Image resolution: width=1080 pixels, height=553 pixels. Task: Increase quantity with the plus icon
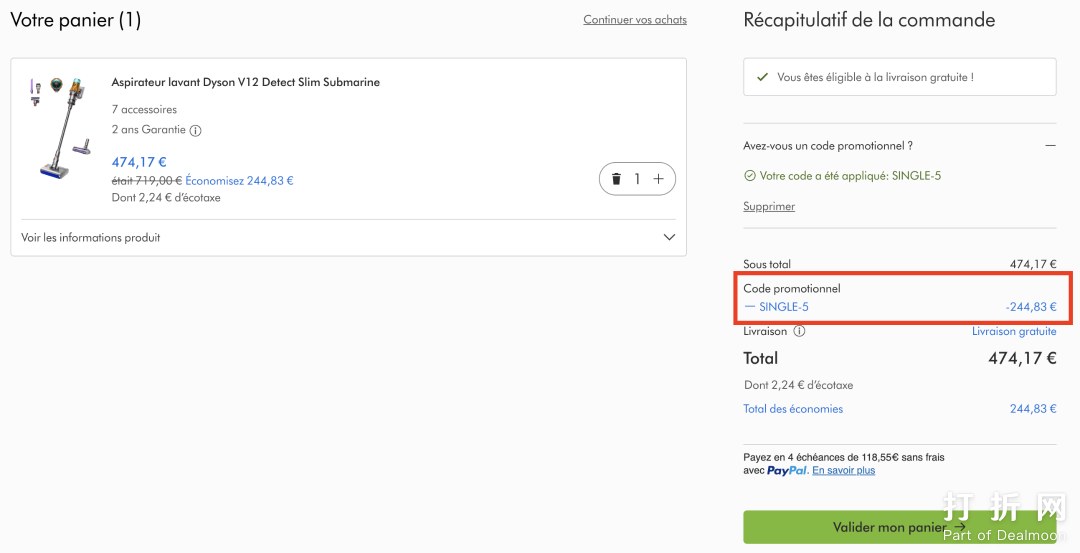pyautogui.click(x=658, y=179)
